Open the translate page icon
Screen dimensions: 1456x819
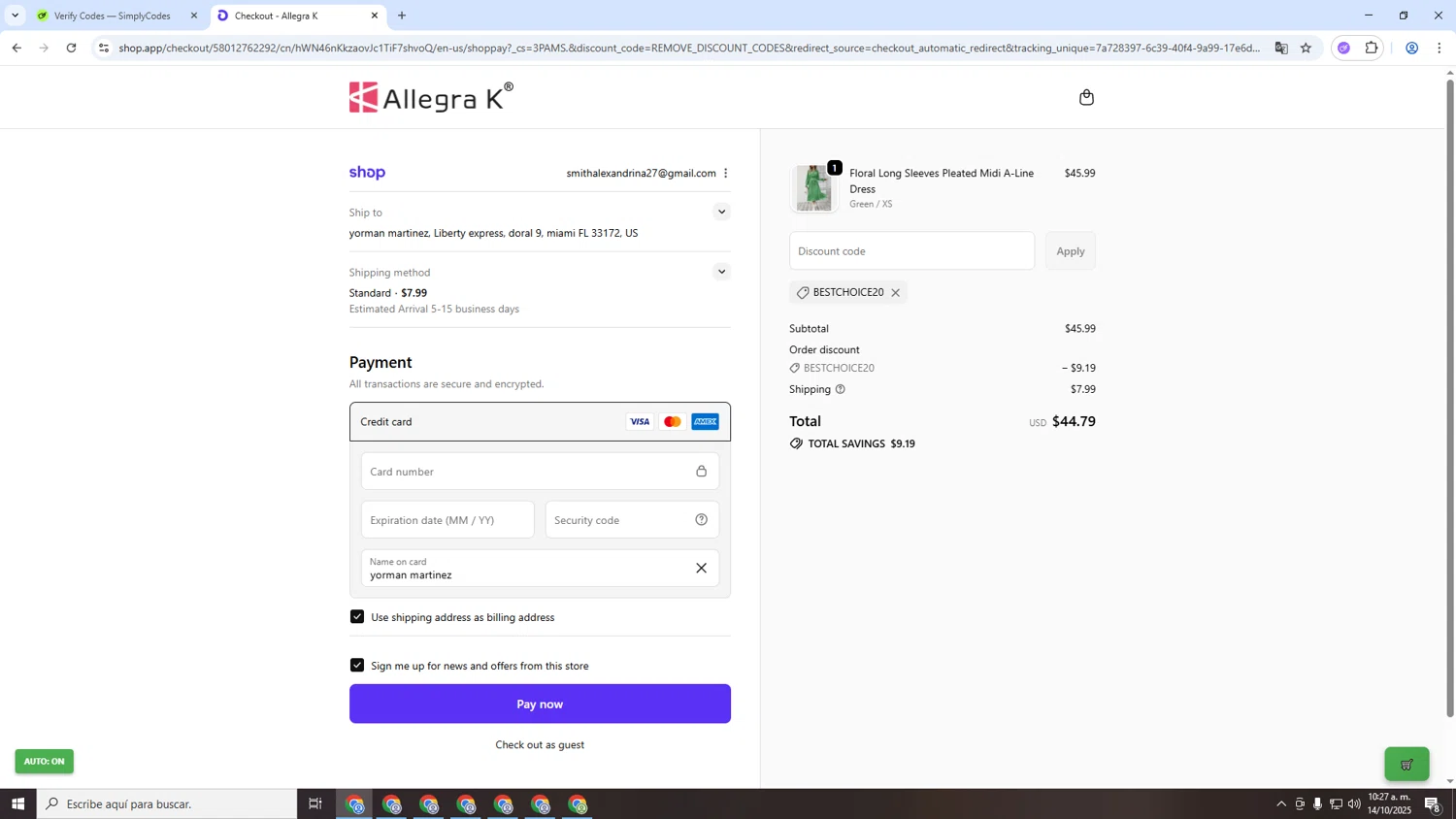(1281, 49)
